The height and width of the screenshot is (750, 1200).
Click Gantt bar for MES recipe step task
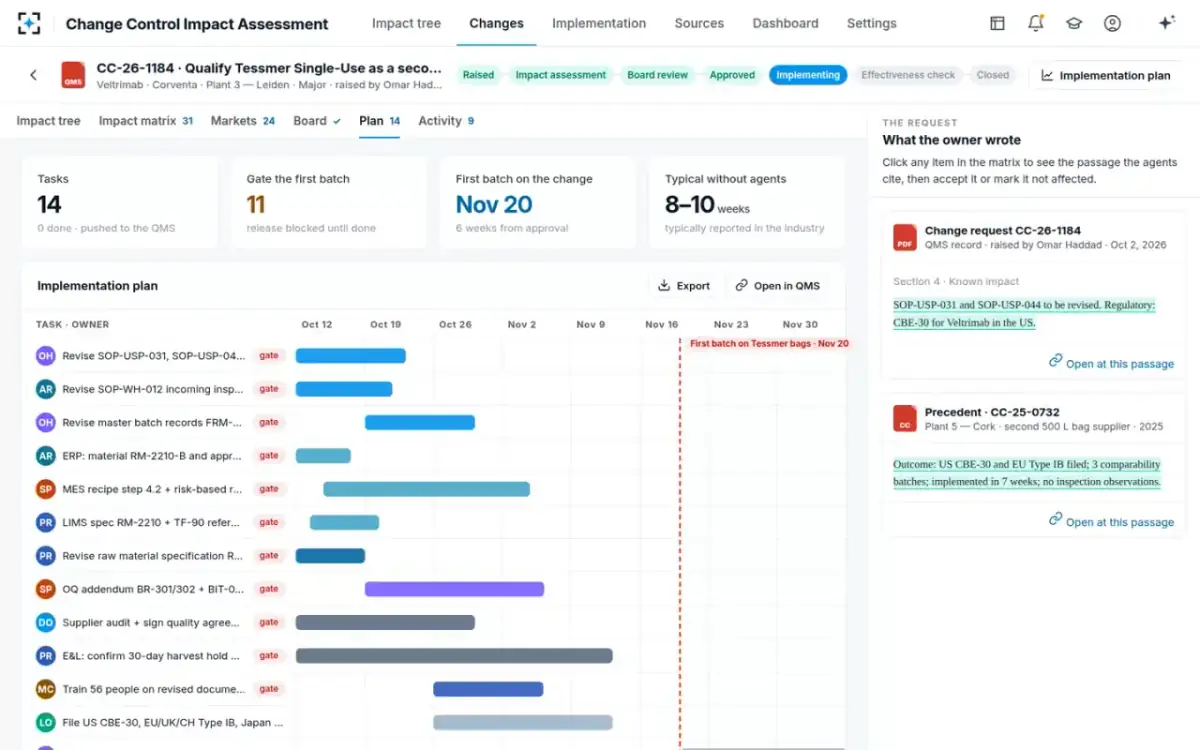pos(426,489)
